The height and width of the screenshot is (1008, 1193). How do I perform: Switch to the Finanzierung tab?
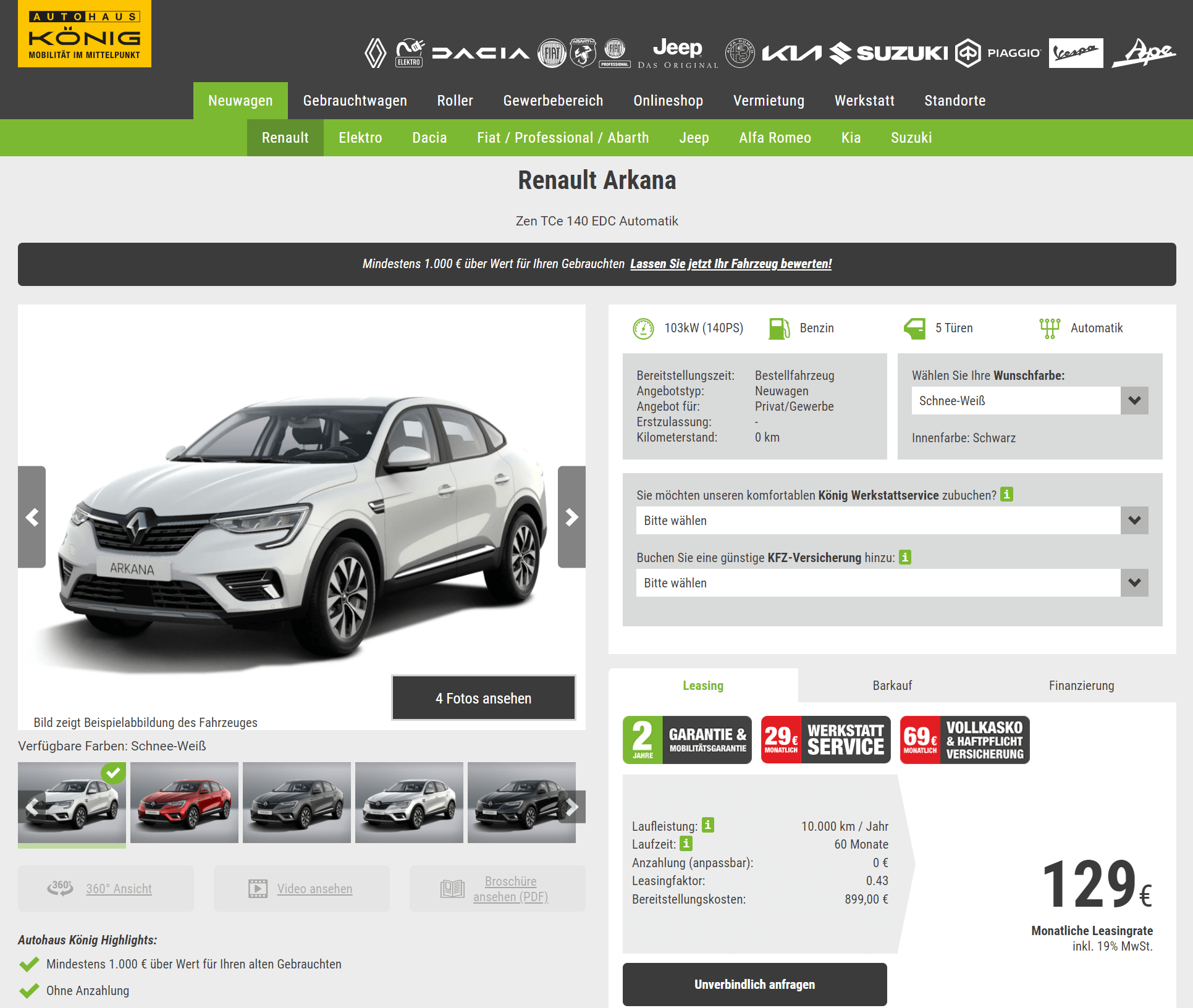coord(1082,686)
